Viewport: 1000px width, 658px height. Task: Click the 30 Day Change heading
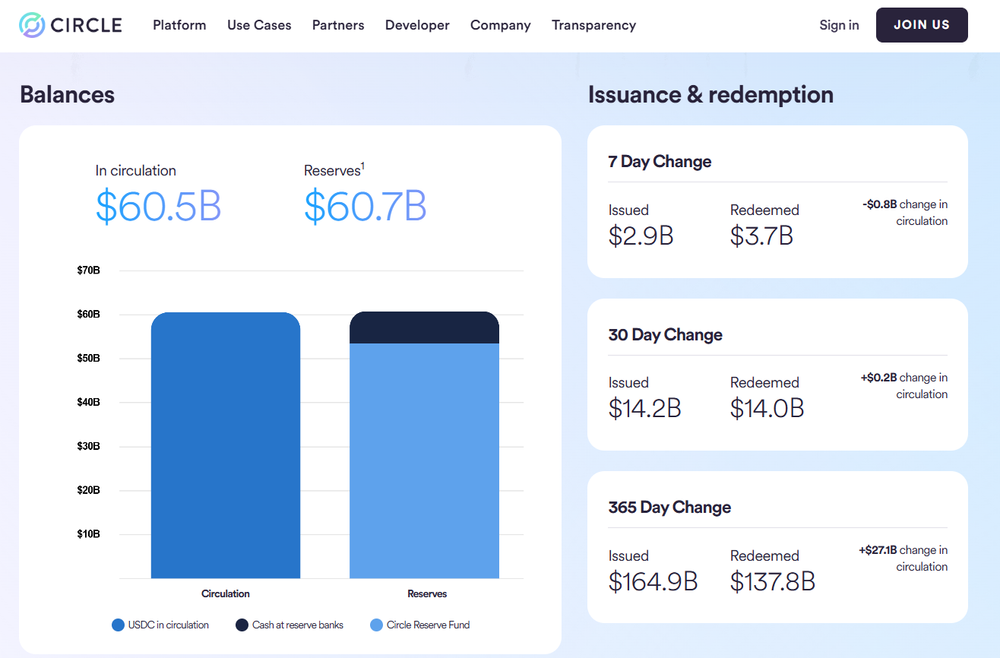point(665,335)
